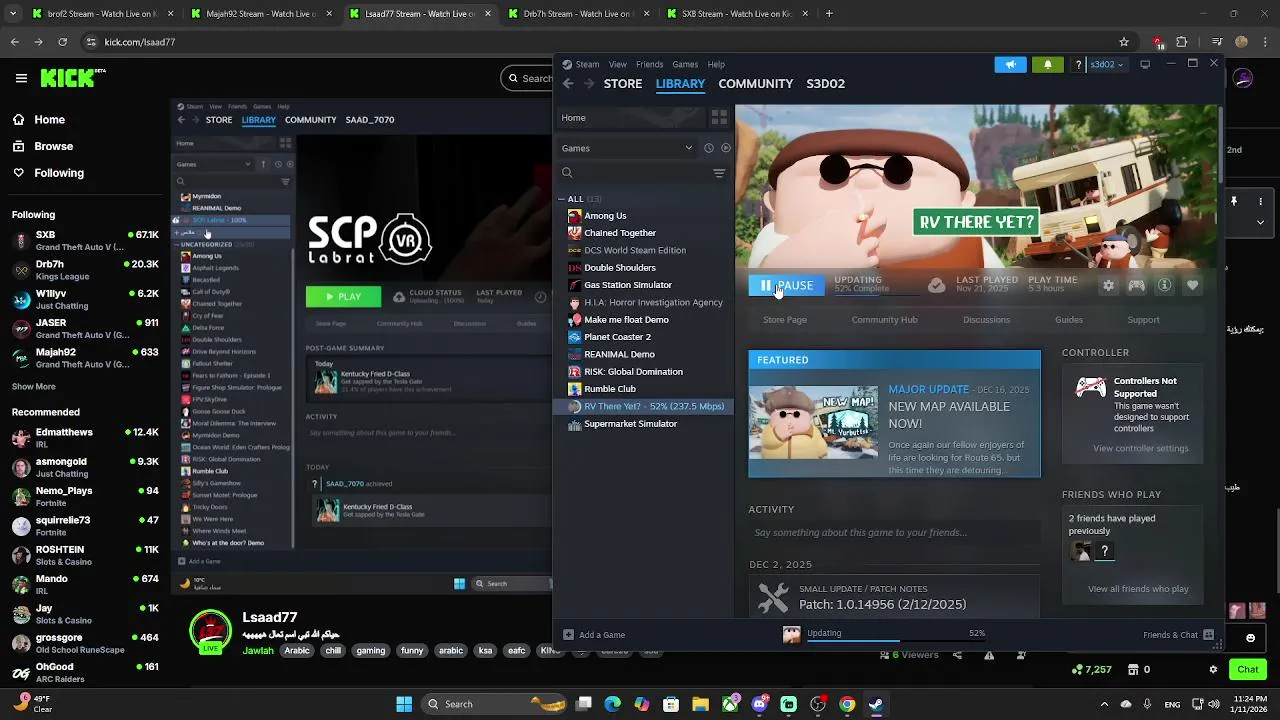Collapse the ALL games category
1280x720 pixels.
tap(562, 199)
